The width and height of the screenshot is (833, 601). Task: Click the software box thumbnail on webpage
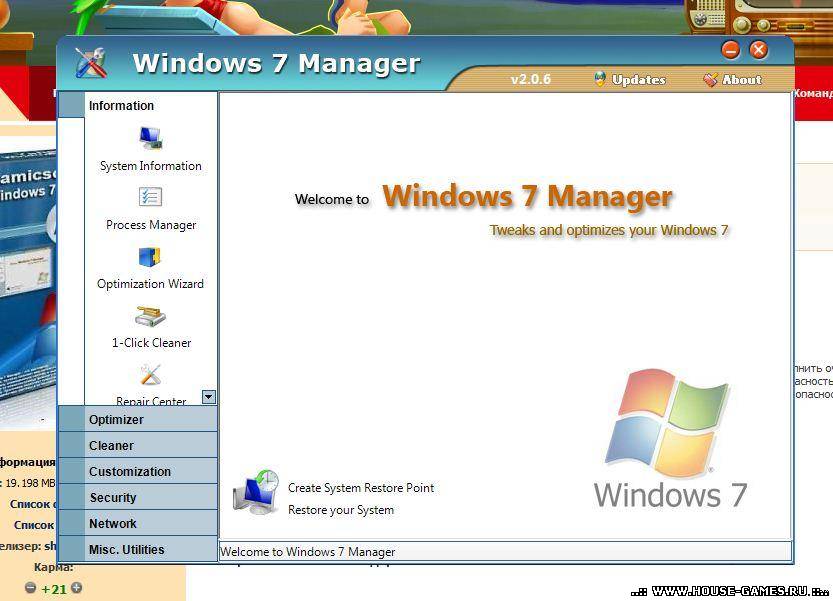tap(28, 282)
